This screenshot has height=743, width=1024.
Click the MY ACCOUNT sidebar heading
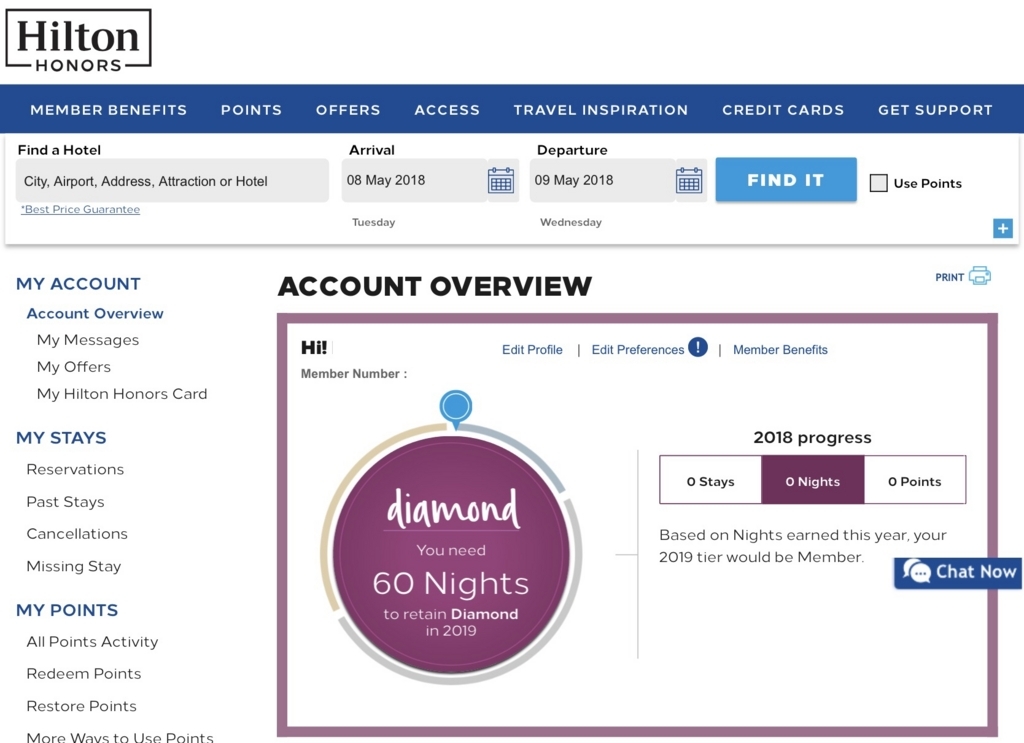[78, 283]
